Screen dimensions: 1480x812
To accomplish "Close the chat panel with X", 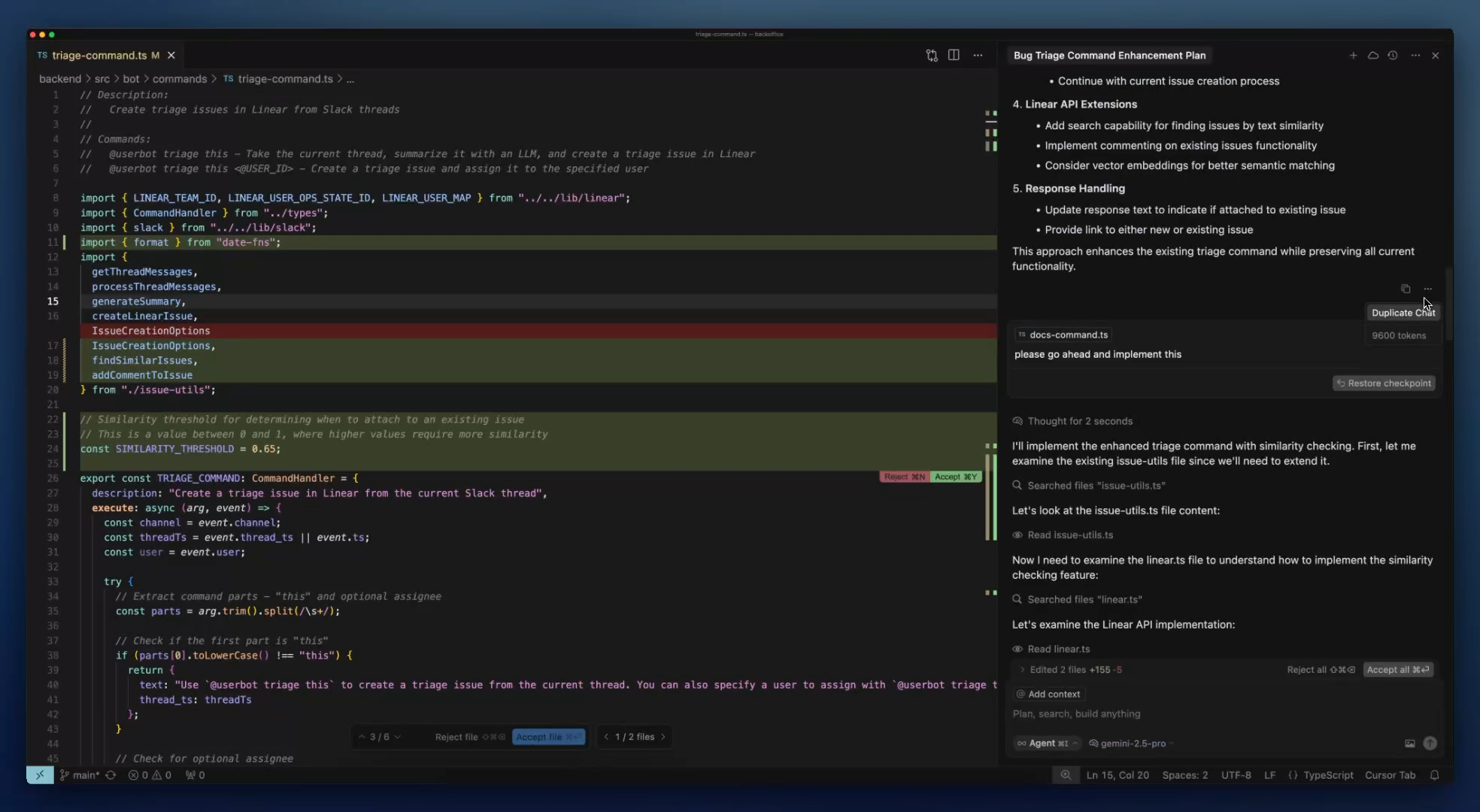I will (x=1435, y=56).
